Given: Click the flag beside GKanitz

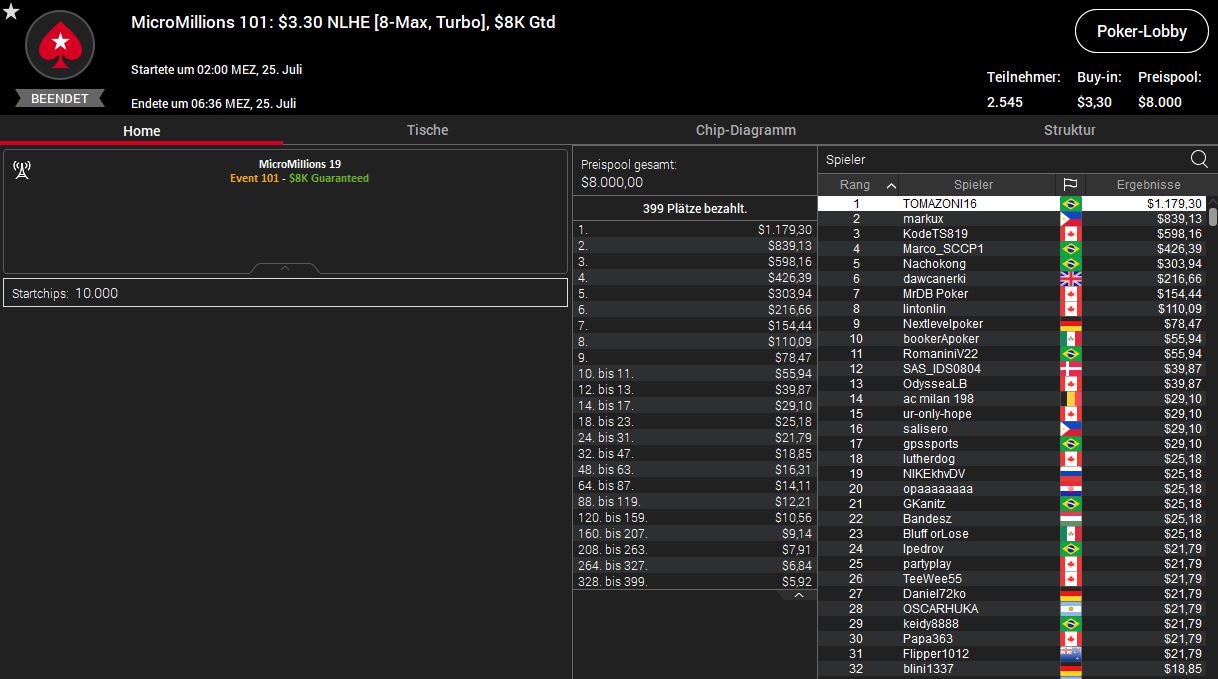Looking at the screenshot, I should tap(1070, 504).
